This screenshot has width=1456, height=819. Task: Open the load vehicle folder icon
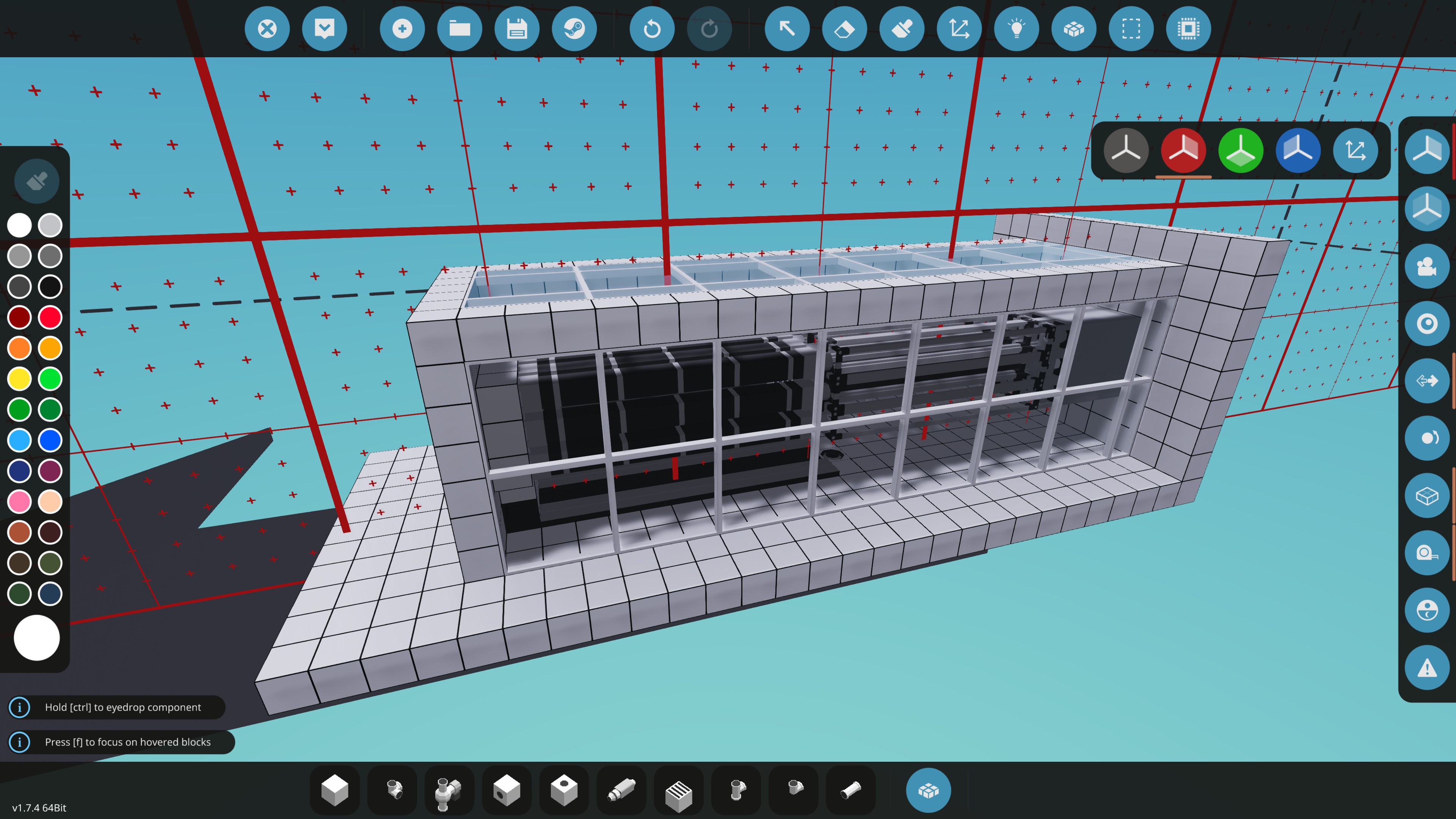pyautogui.click(x=460, y=29)
